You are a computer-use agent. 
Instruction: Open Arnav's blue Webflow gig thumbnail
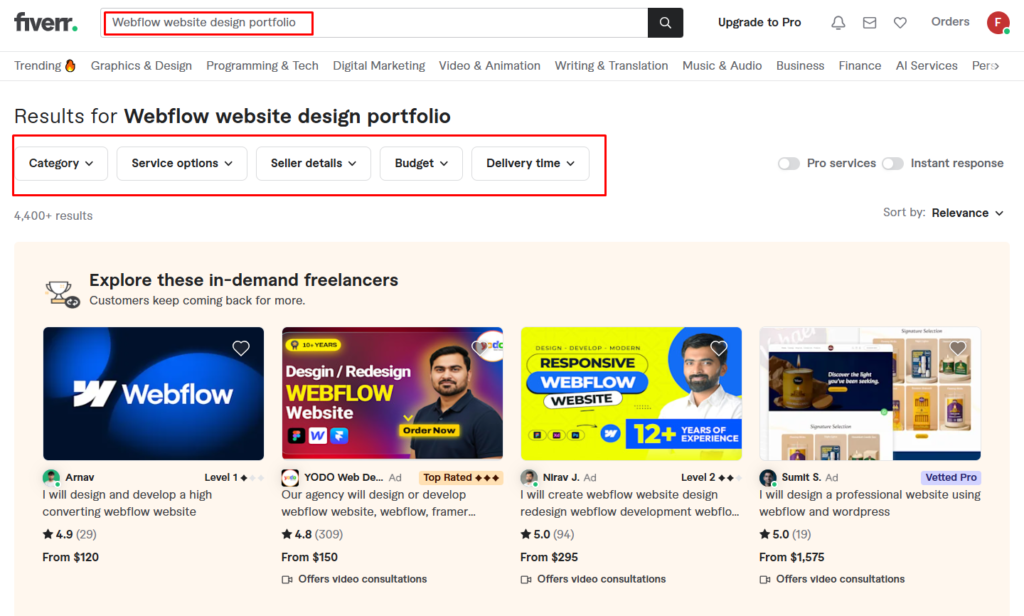click(x=153, y=394)
